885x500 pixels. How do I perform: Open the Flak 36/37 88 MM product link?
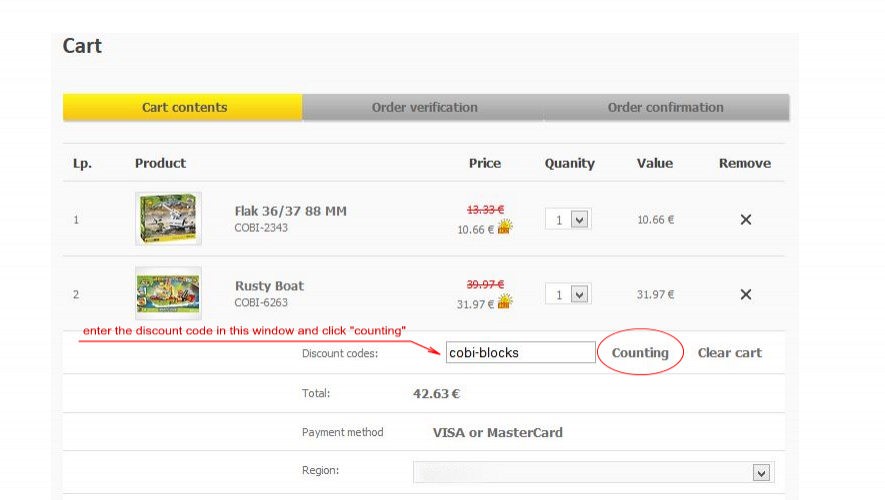pyautogui.click(x=290, y=211)
